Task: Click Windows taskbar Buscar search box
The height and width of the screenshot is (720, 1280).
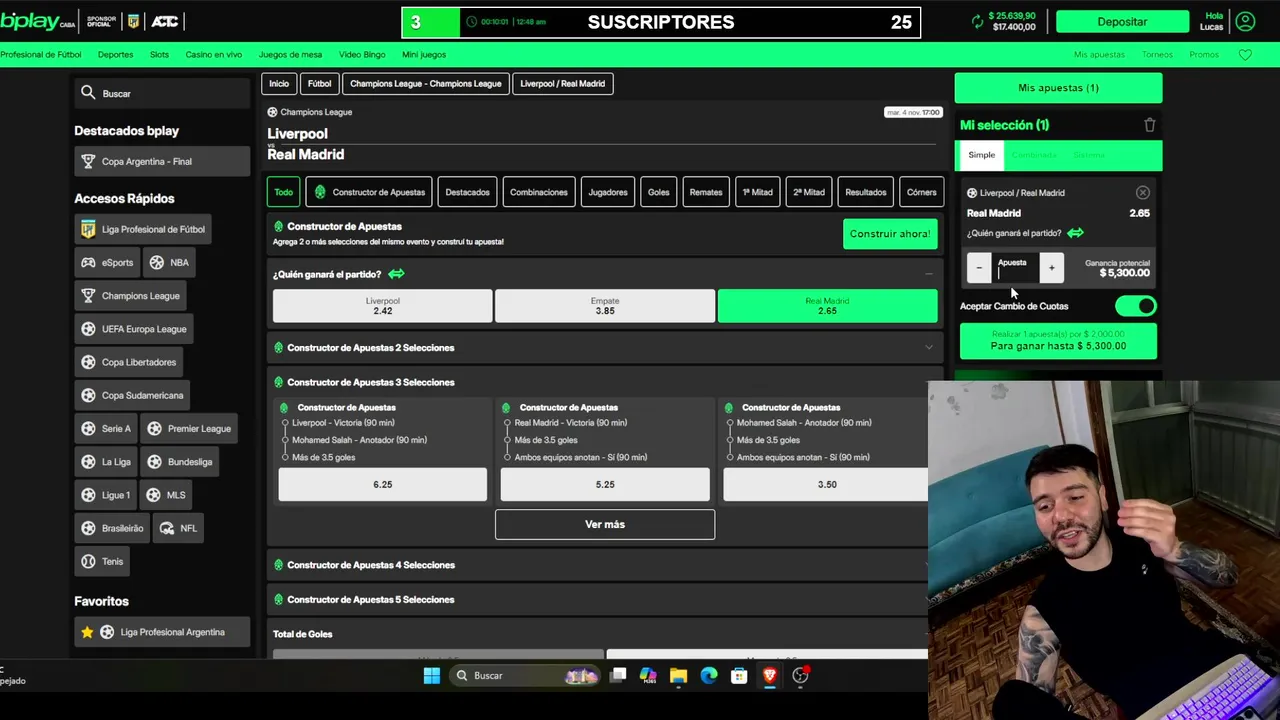Action: tap(525, 676)
